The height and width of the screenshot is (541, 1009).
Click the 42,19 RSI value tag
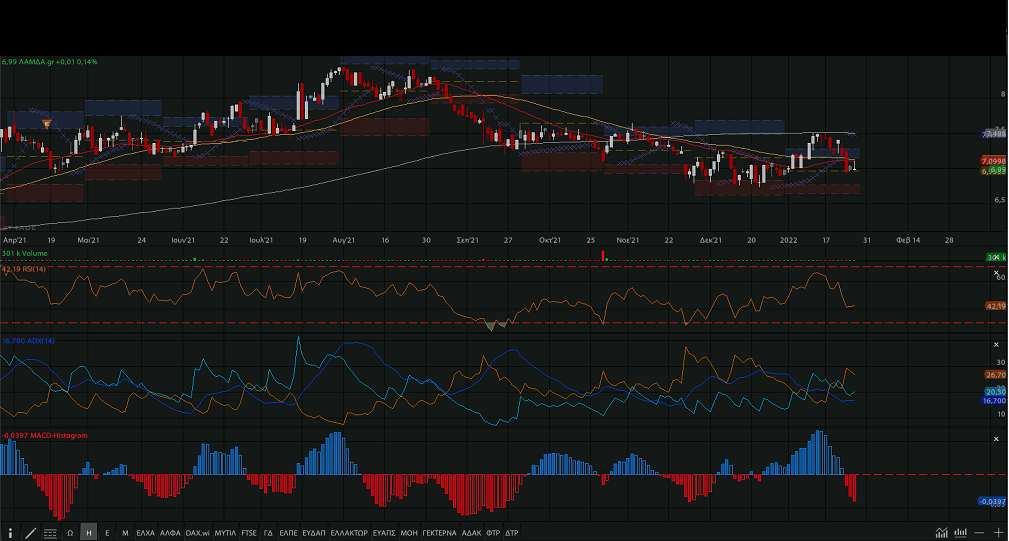pos(995,306)
